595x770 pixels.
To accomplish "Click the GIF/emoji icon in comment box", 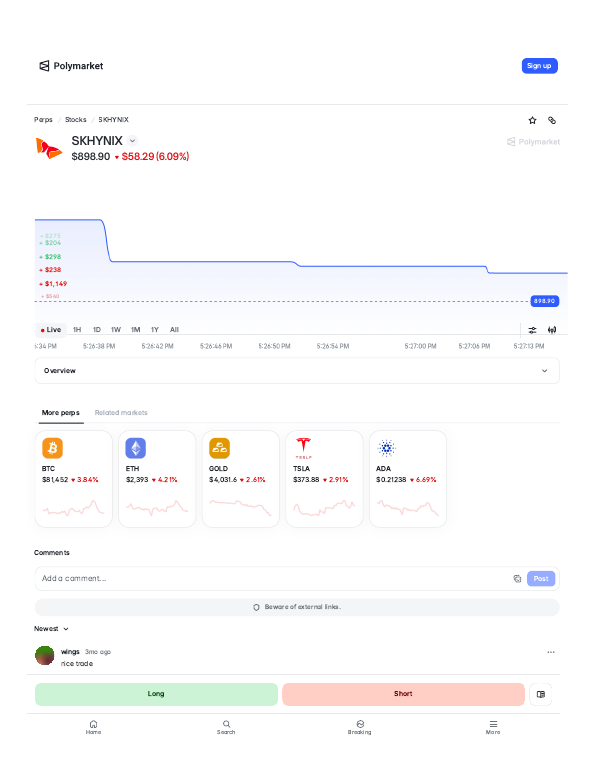I will pyautogui.click(x=517, y=578).
